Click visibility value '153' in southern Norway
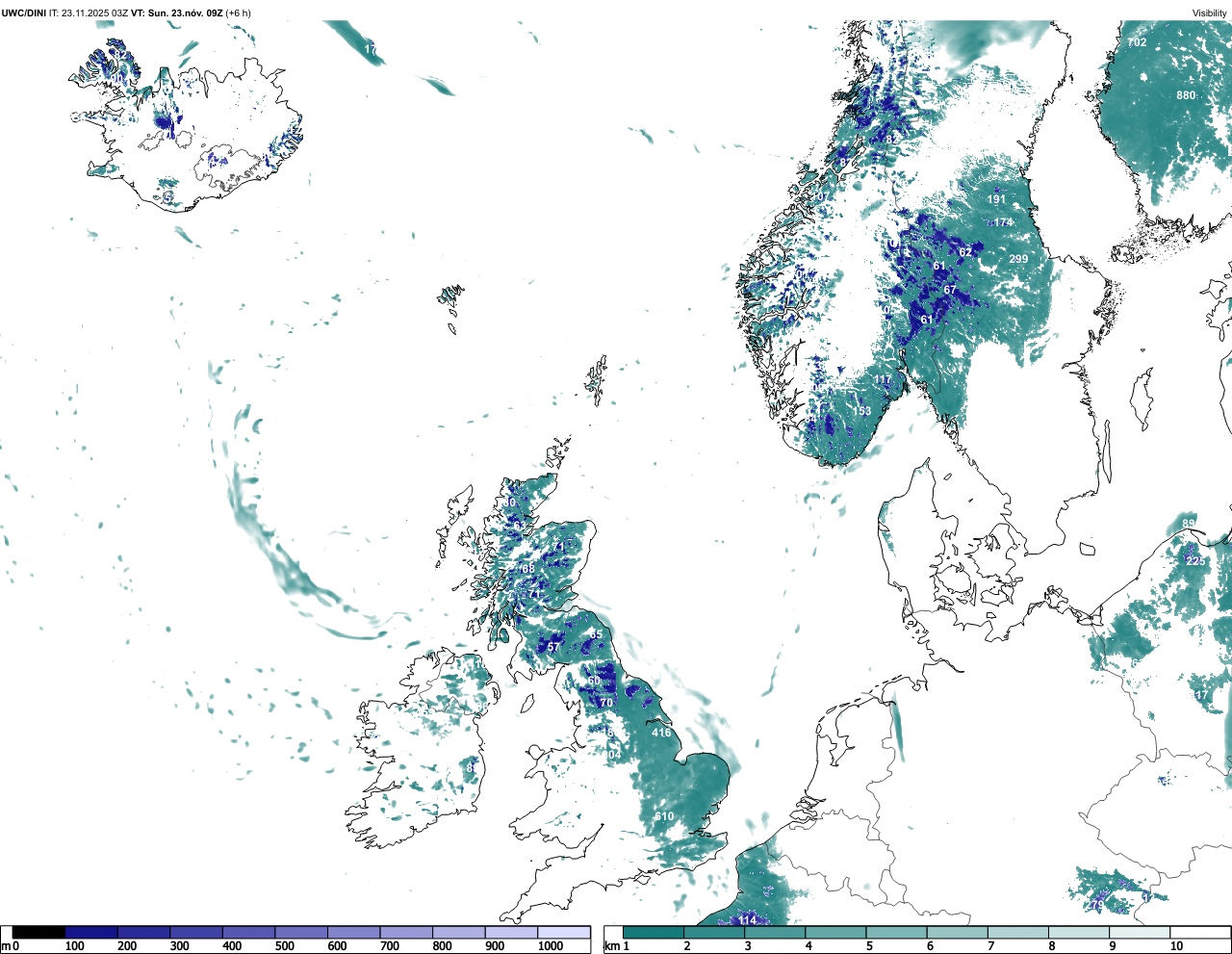Screen dimensions: 1232x954 (861, 411)
